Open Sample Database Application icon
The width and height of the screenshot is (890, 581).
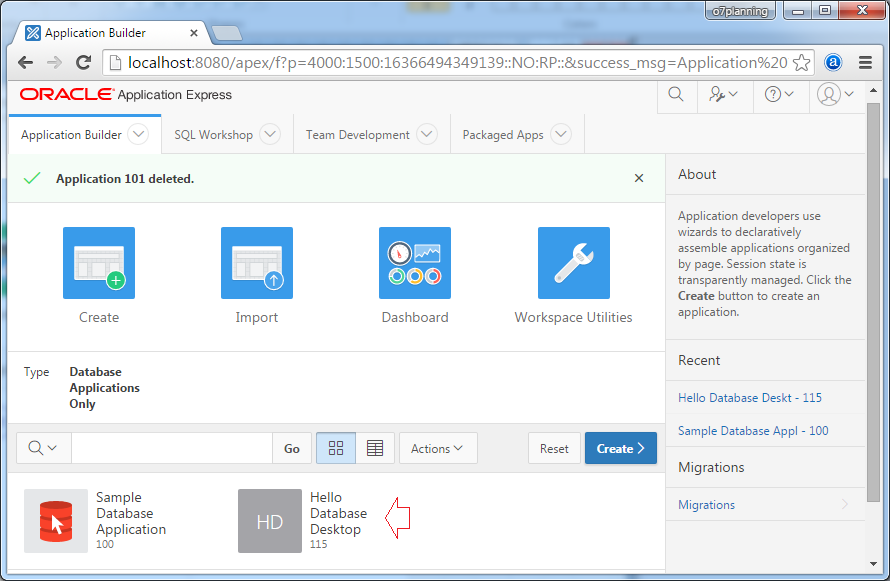tap(56, 521)
